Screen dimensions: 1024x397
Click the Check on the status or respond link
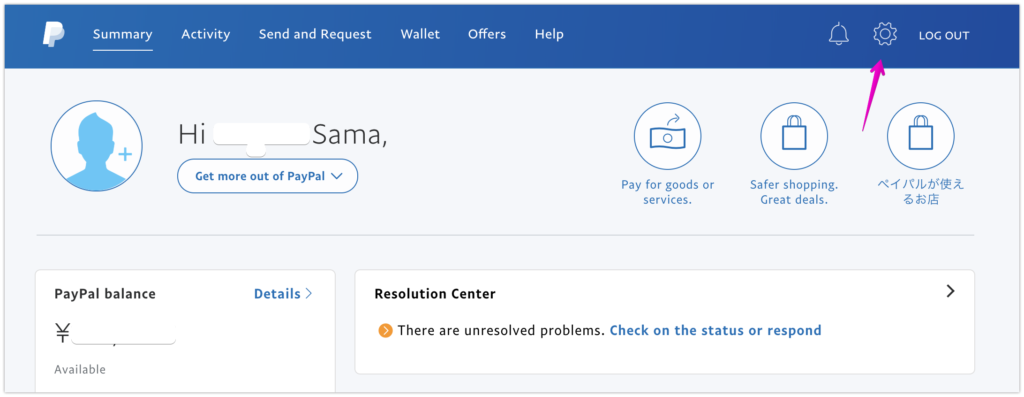pos(715,330)
